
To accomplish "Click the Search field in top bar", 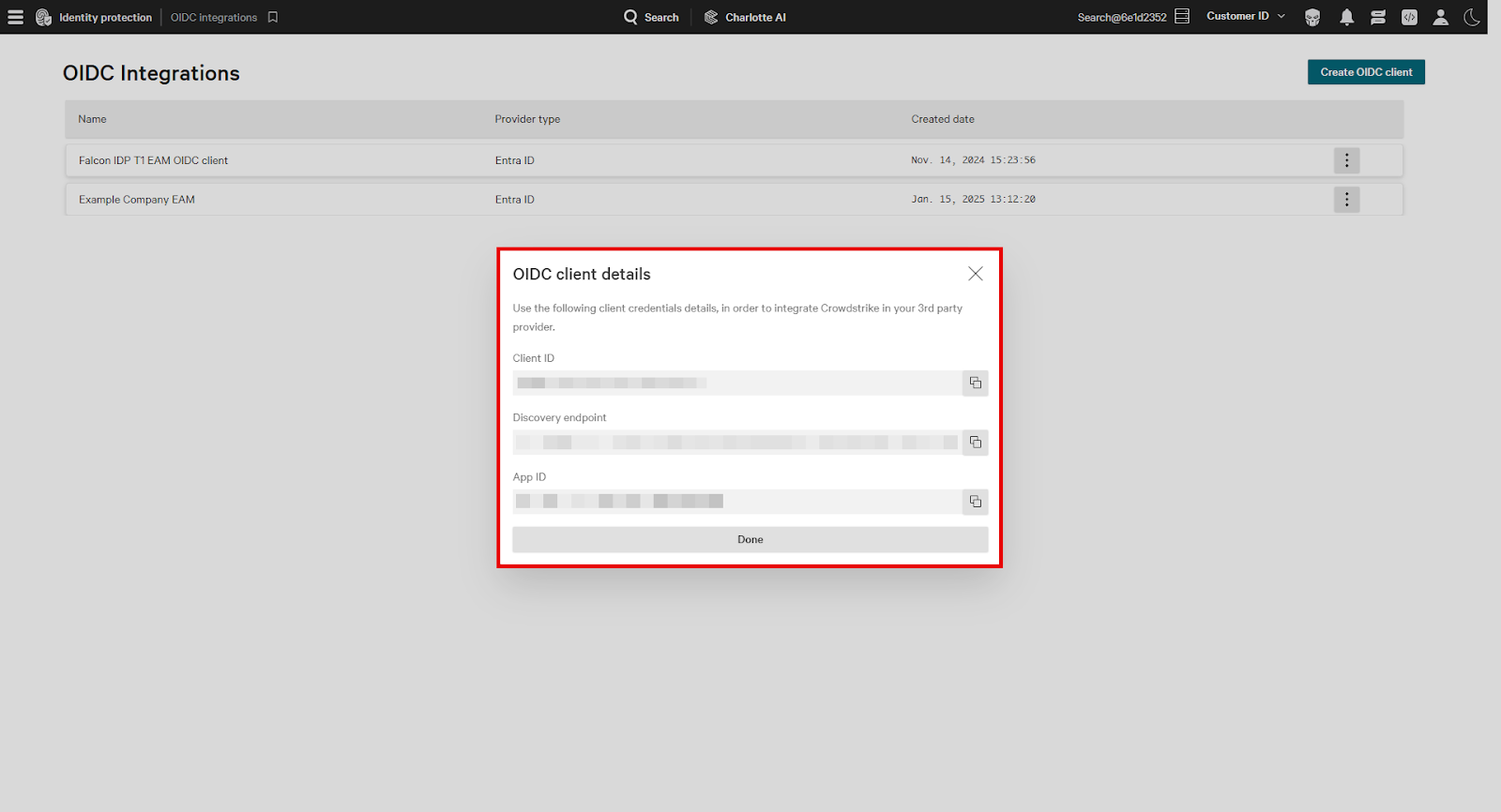I will point(652,17).
